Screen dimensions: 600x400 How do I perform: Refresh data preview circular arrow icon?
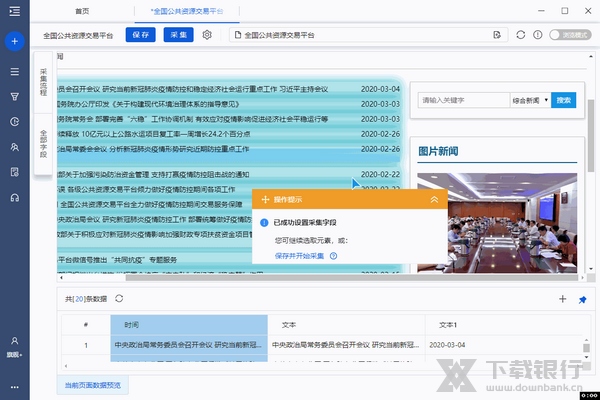(119, 299)
